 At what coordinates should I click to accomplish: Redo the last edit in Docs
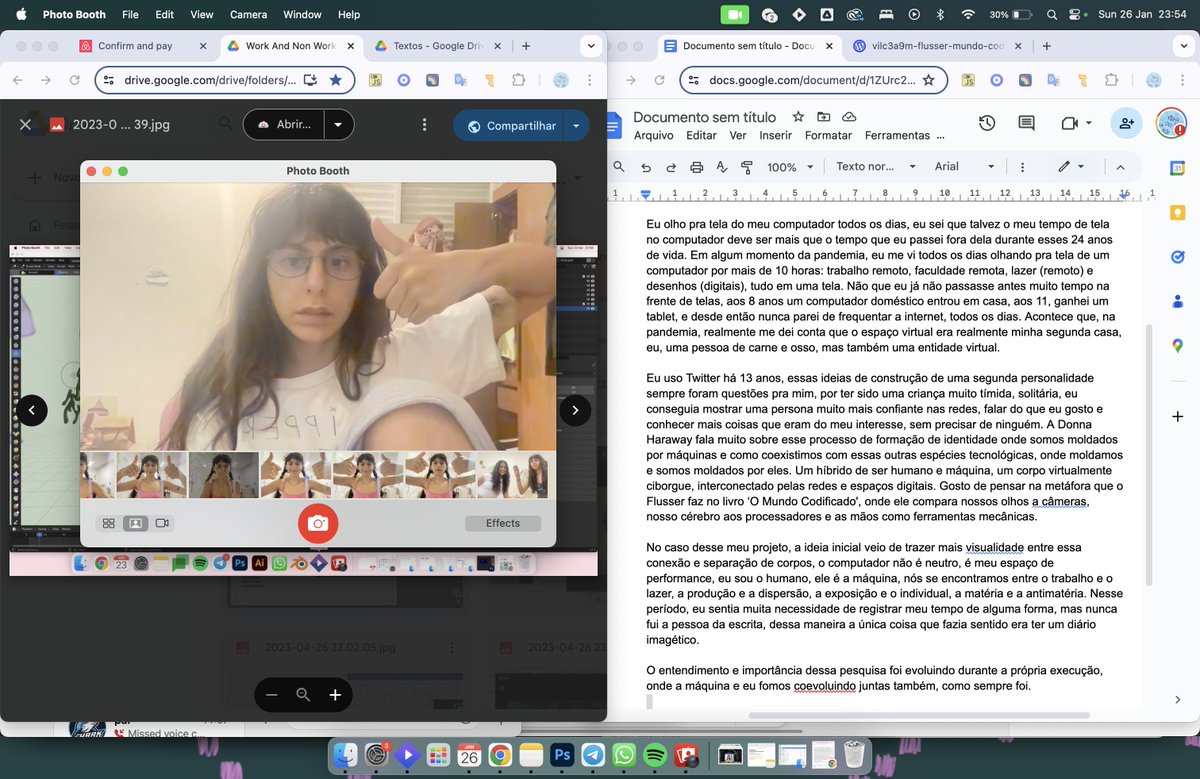pos(671,167)
